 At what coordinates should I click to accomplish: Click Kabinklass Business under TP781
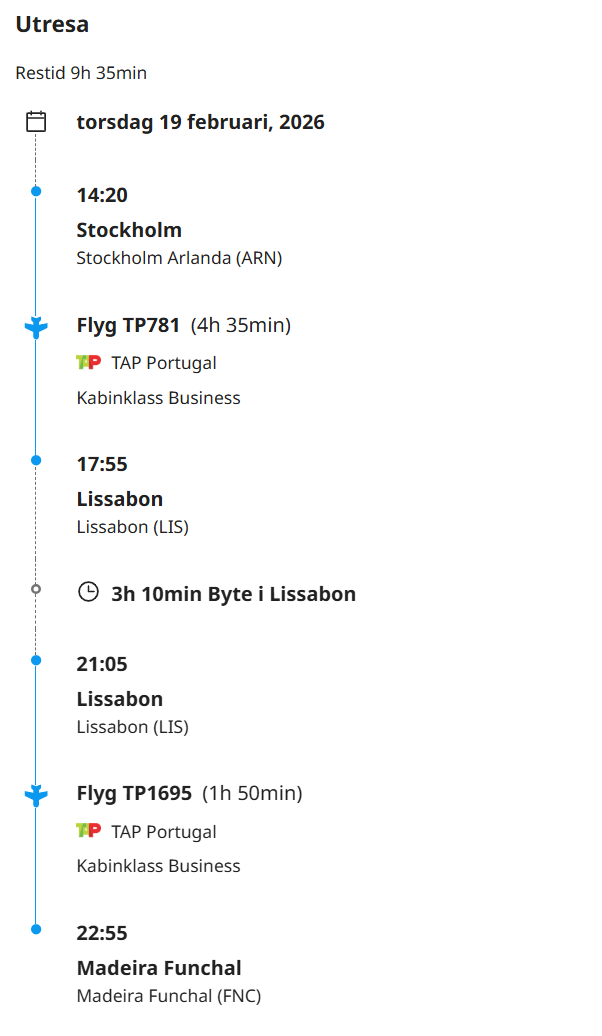point(158,397)
